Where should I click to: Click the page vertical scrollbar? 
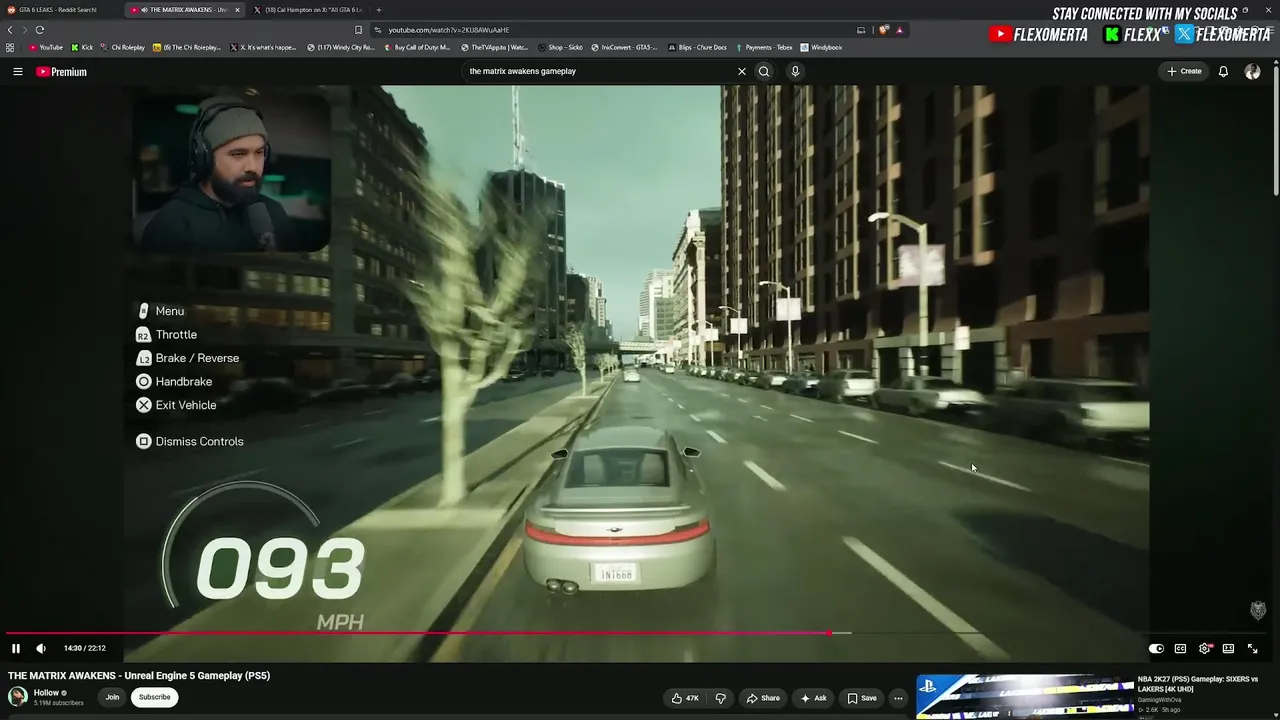click(1275, 130)
